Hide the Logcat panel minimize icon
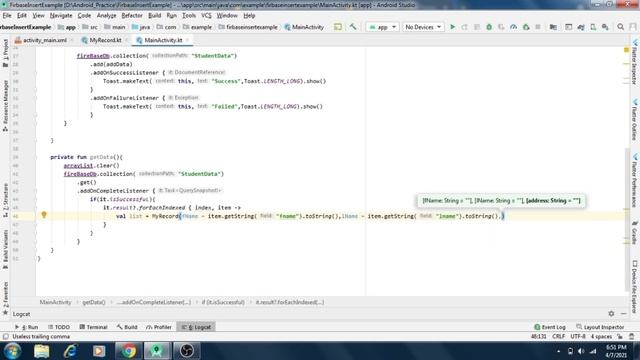 [624, 313]
